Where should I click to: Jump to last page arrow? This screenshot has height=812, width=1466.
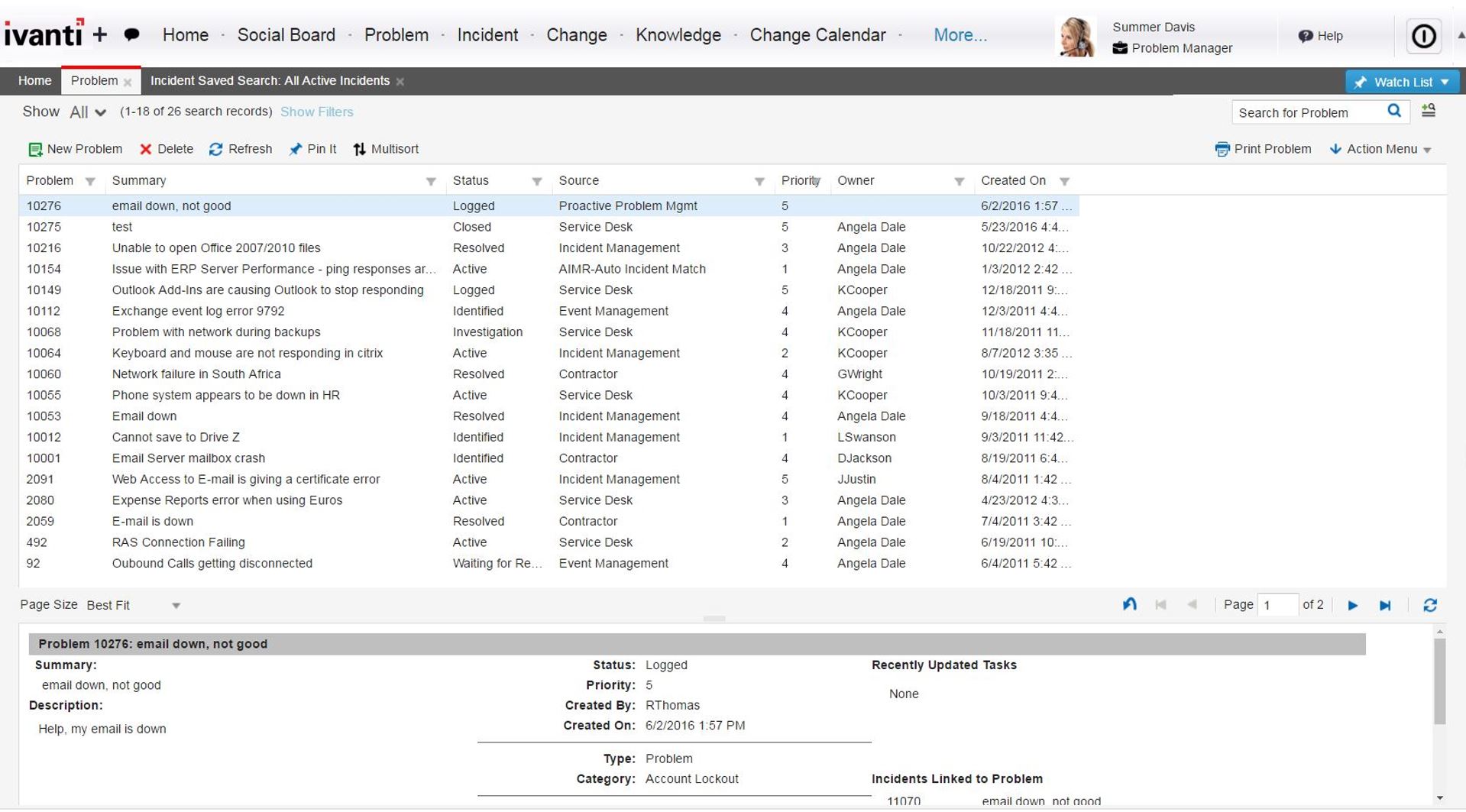1385,605
